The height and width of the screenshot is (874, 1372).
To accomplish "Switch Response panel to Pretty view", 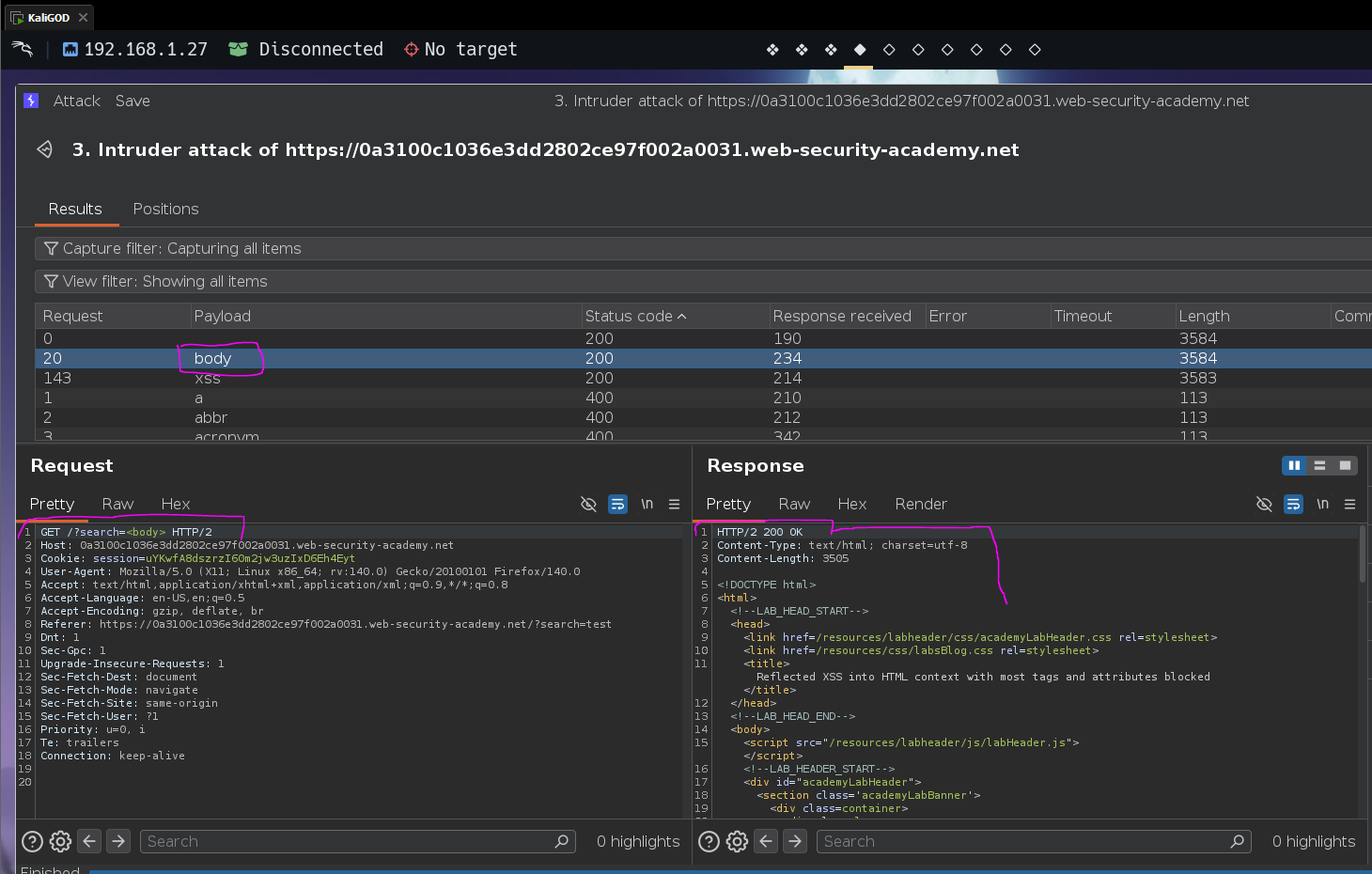I will [x=728, y=504].
